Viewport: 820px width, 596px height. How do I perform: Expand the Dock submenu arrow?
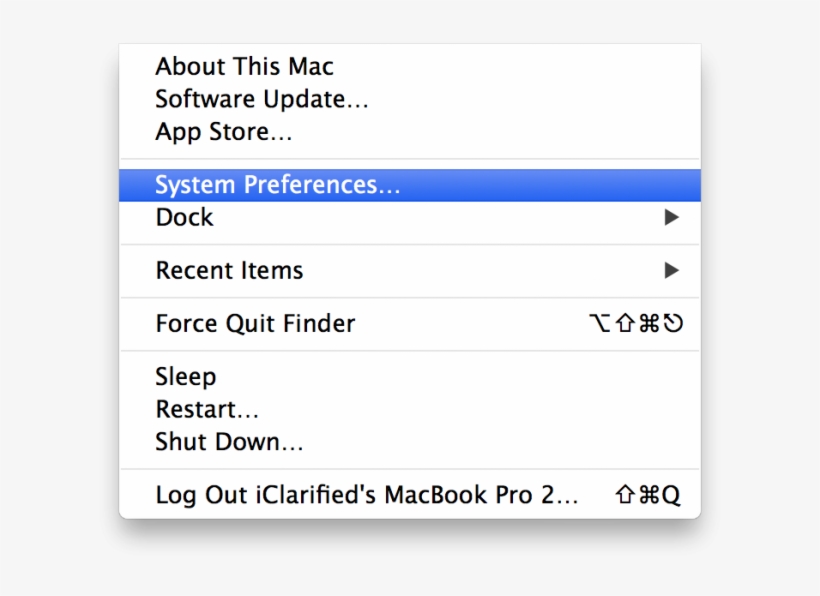(x=672, y=217)
